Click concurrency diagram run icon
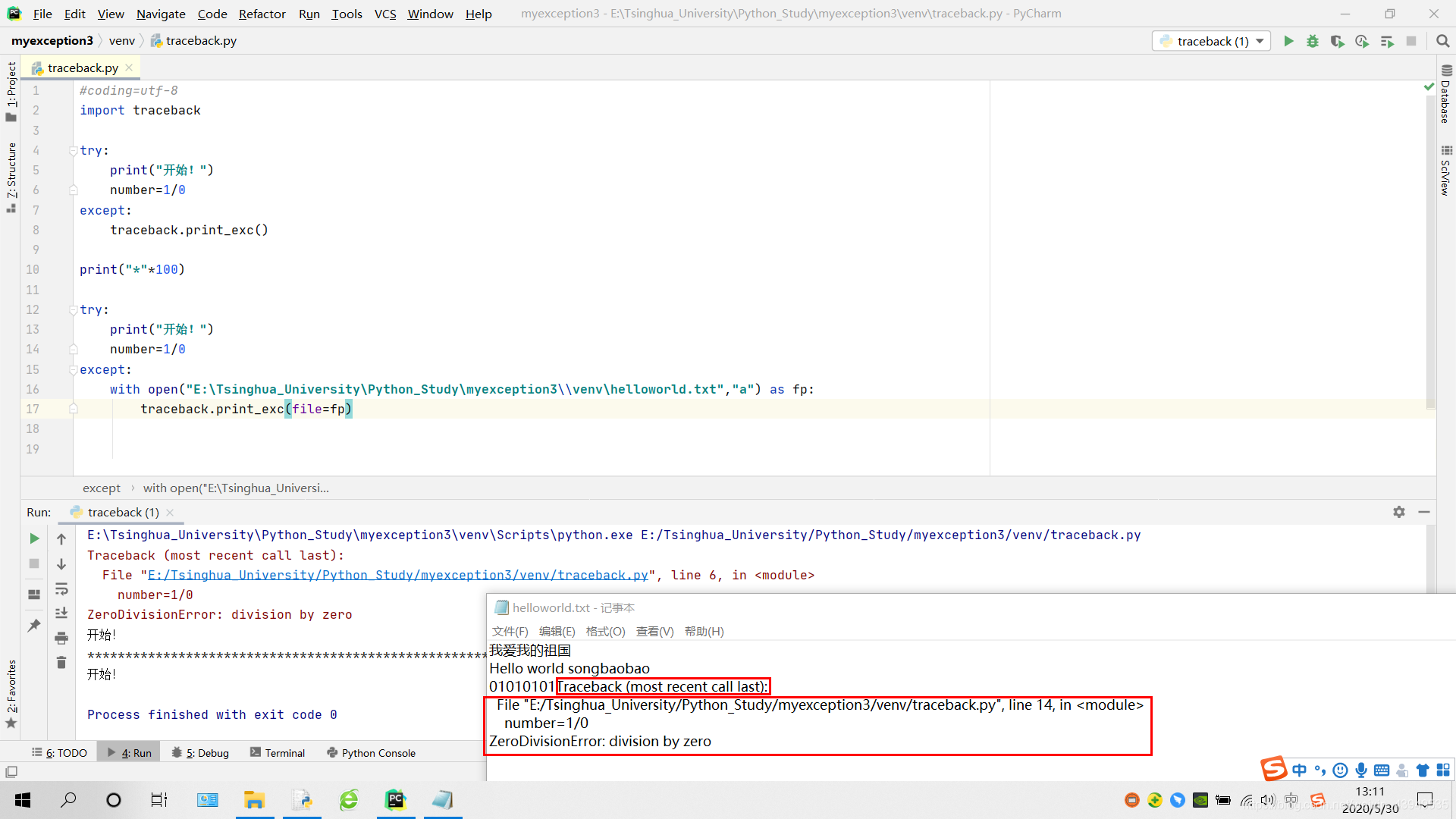Screen dimensions: 1456x819 click(x=1387, y=41)
